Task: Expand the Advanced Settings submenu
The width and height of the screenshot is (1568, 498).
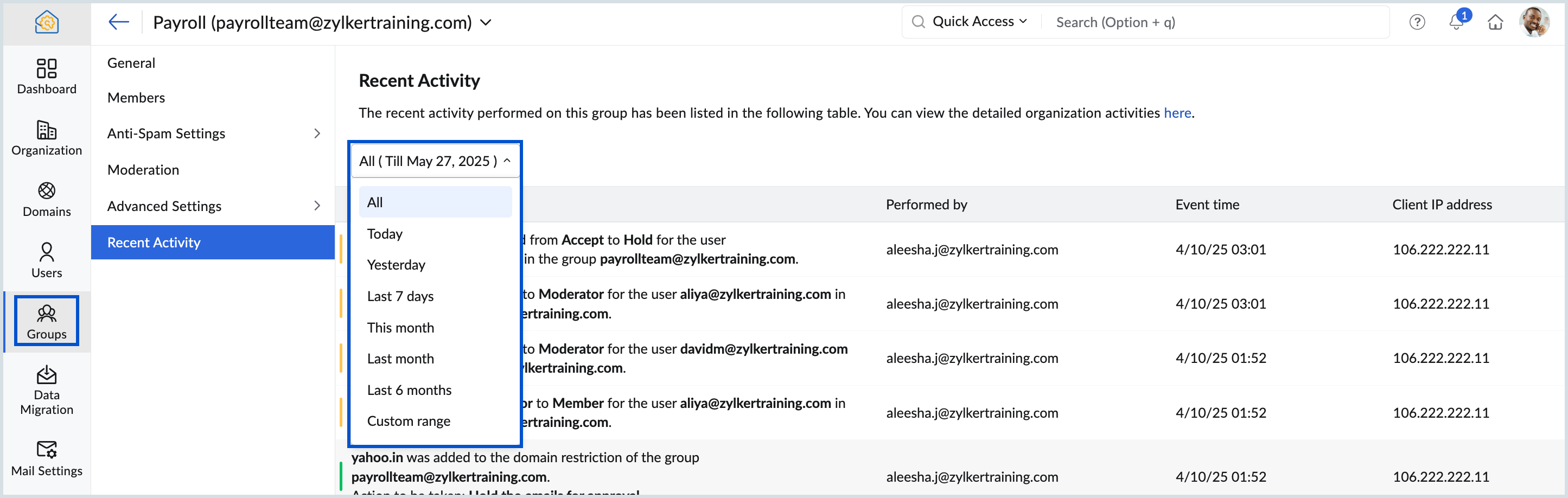Action: (x=316, y=206)
